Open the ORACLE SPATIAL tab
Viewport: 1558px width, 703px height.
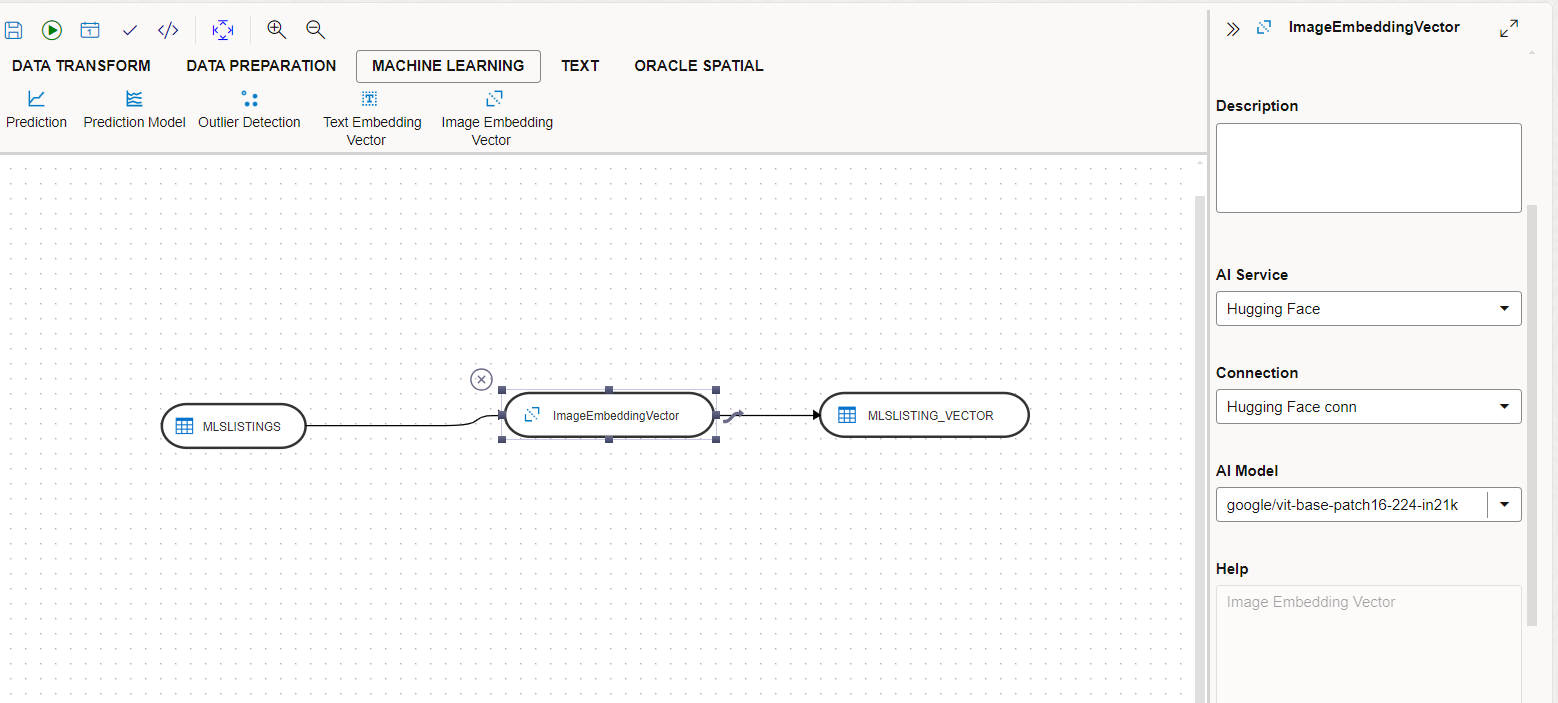[x=699, y=66]
